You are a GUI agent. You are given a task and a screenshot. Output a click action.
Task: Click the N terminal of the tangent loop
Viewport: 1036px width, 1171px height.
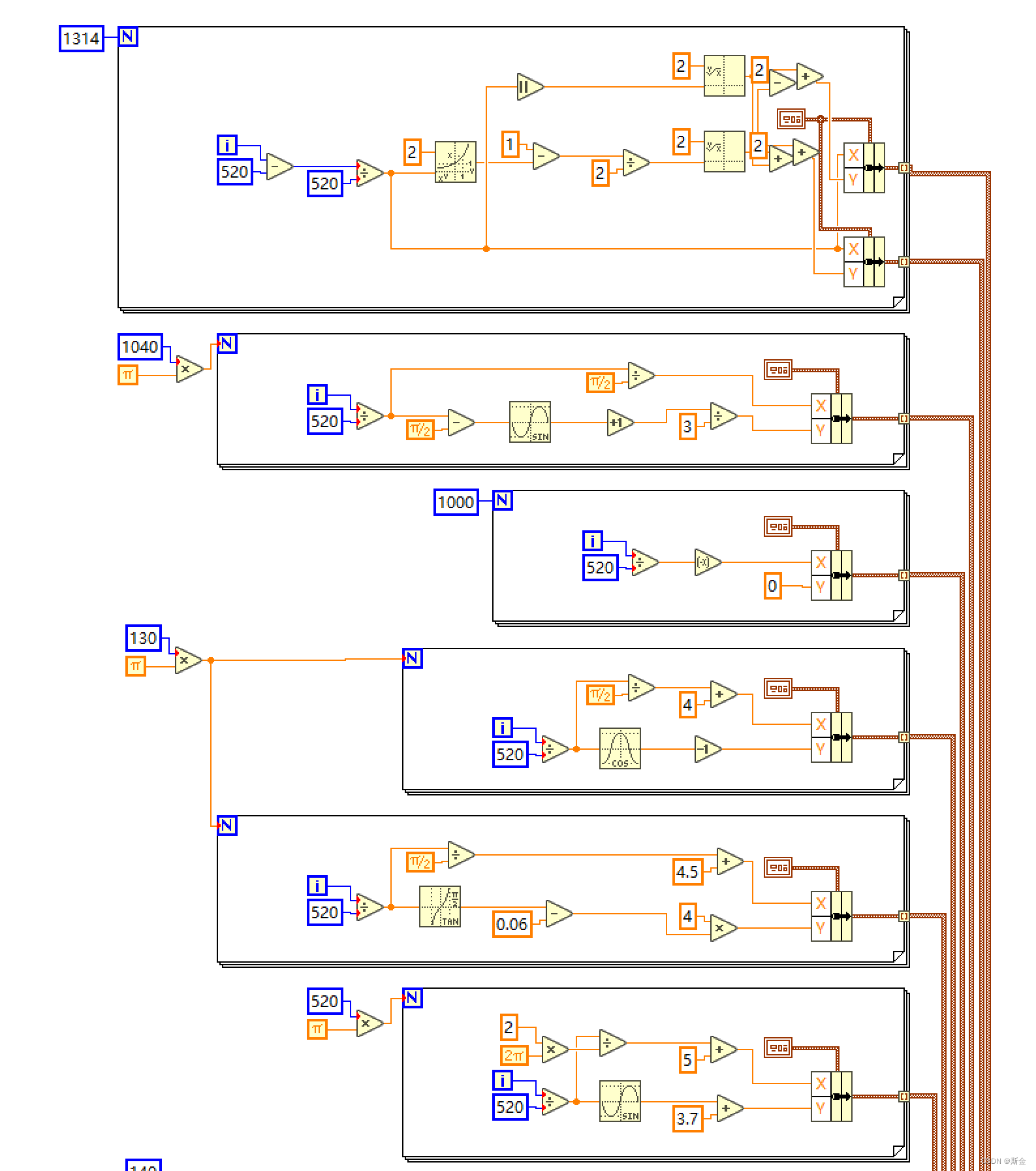click(x=227, y=826)
